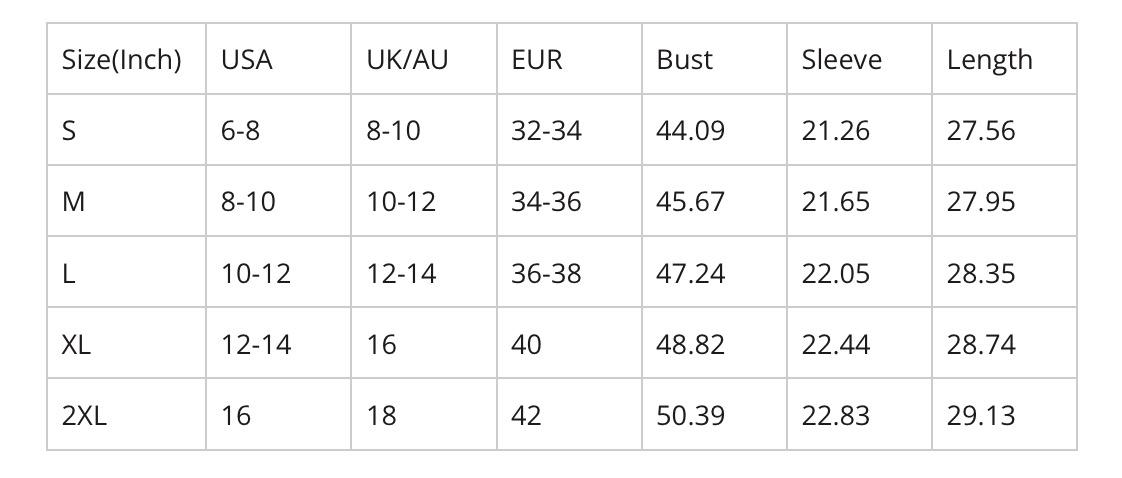The image size is (1122, 478).
Task: Click the UK/AU header cell
Action: [407, 60]
